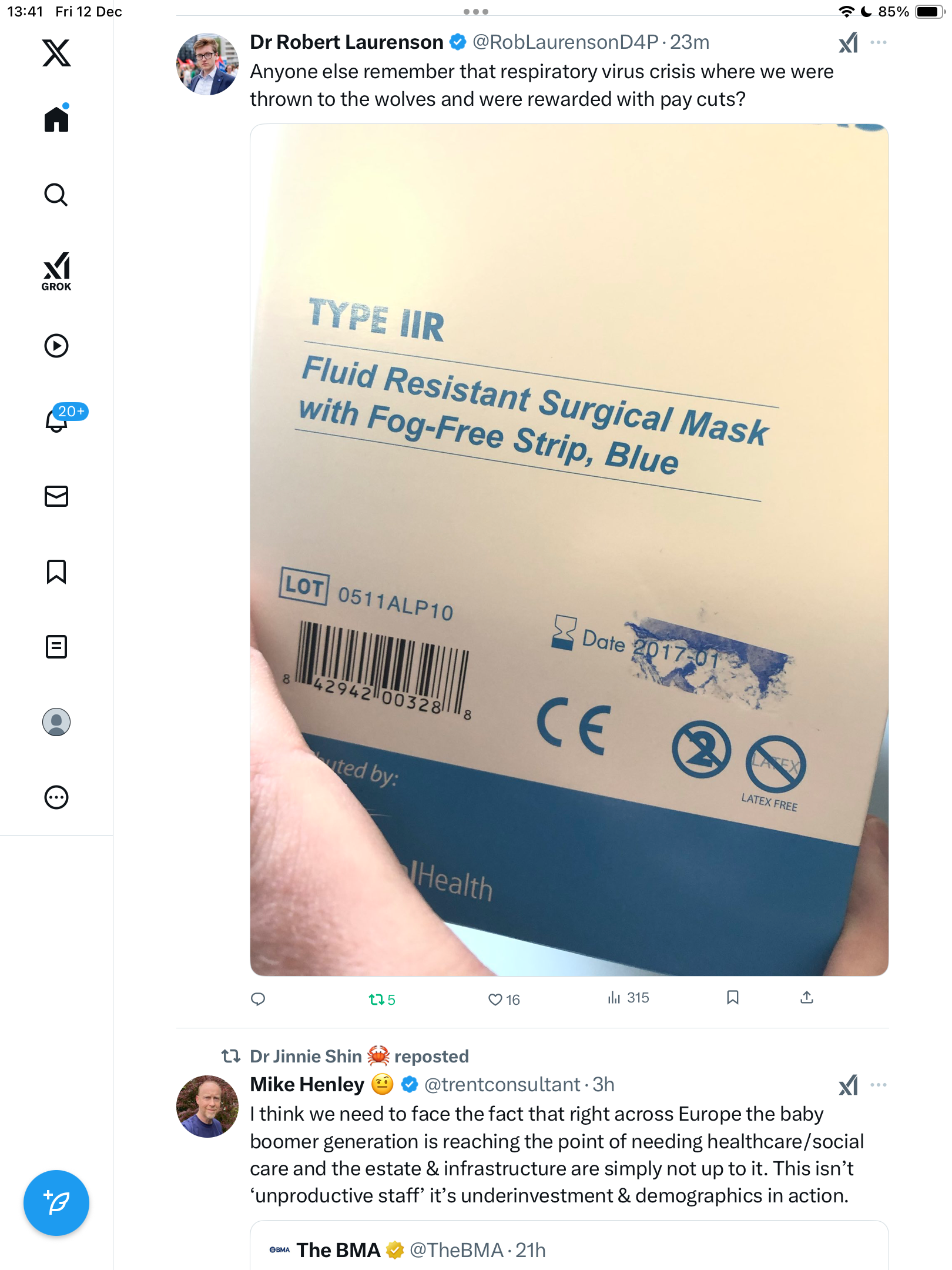The height and width of the screenshot is (1270, 952).
Task: Visit the @trentconsultant profile handle
Action: (502, 1085)
